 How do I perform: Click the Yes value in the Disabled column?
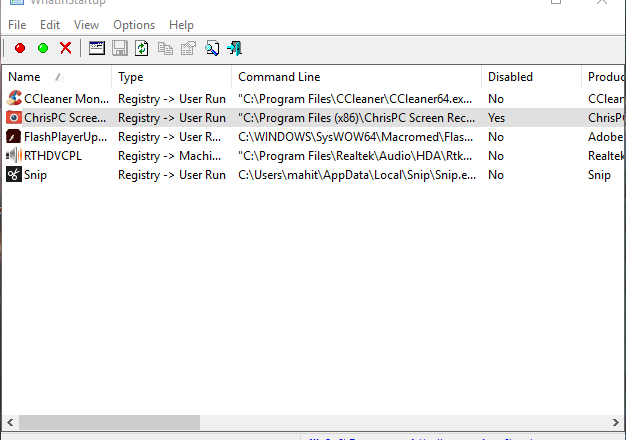click(x=496, y=118)
